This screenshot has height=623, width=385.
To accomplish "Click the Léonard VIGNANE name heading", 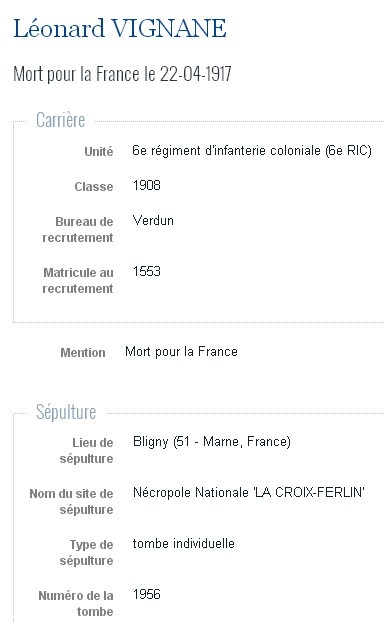I will pyautogui.click(x=120, y=29).
